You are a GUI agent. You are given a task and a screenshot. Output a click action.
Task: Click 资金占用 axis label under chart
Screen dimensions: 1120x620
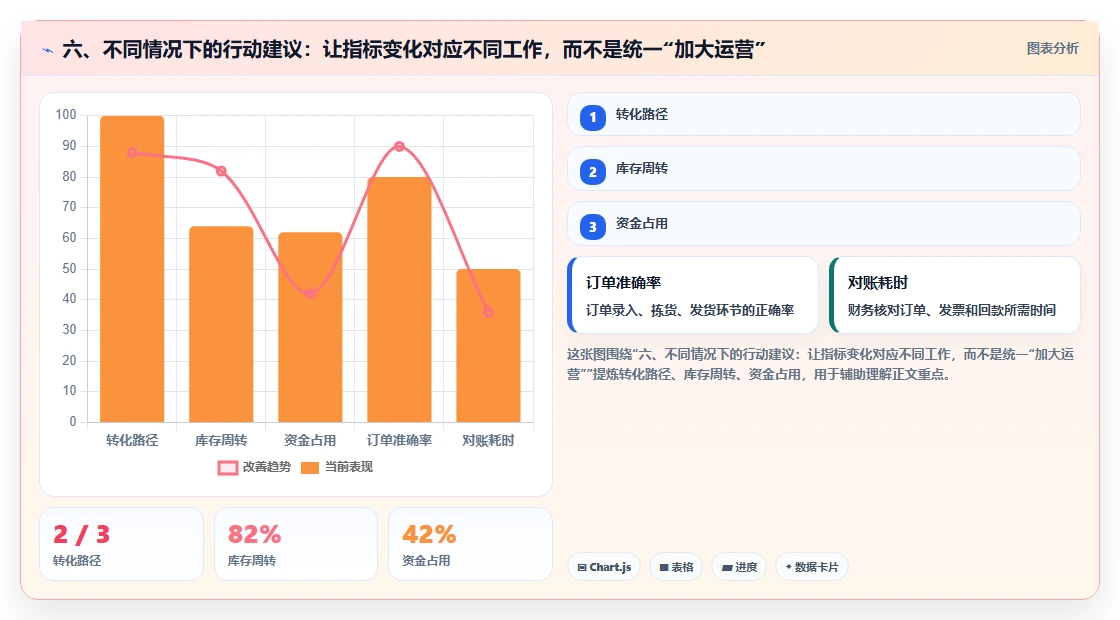coord(310,440)
